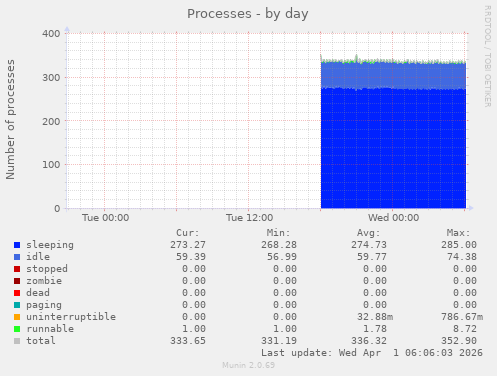The height and width of the screenshot is (376, 497).
Task: Click the 'Last update' timestamp text
Action: click(372, 353)
